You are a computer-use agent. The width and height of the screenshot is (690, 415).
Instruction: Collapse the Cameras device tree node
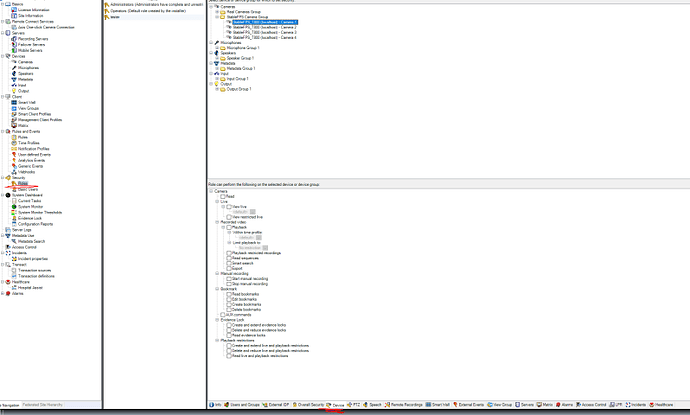211,5
